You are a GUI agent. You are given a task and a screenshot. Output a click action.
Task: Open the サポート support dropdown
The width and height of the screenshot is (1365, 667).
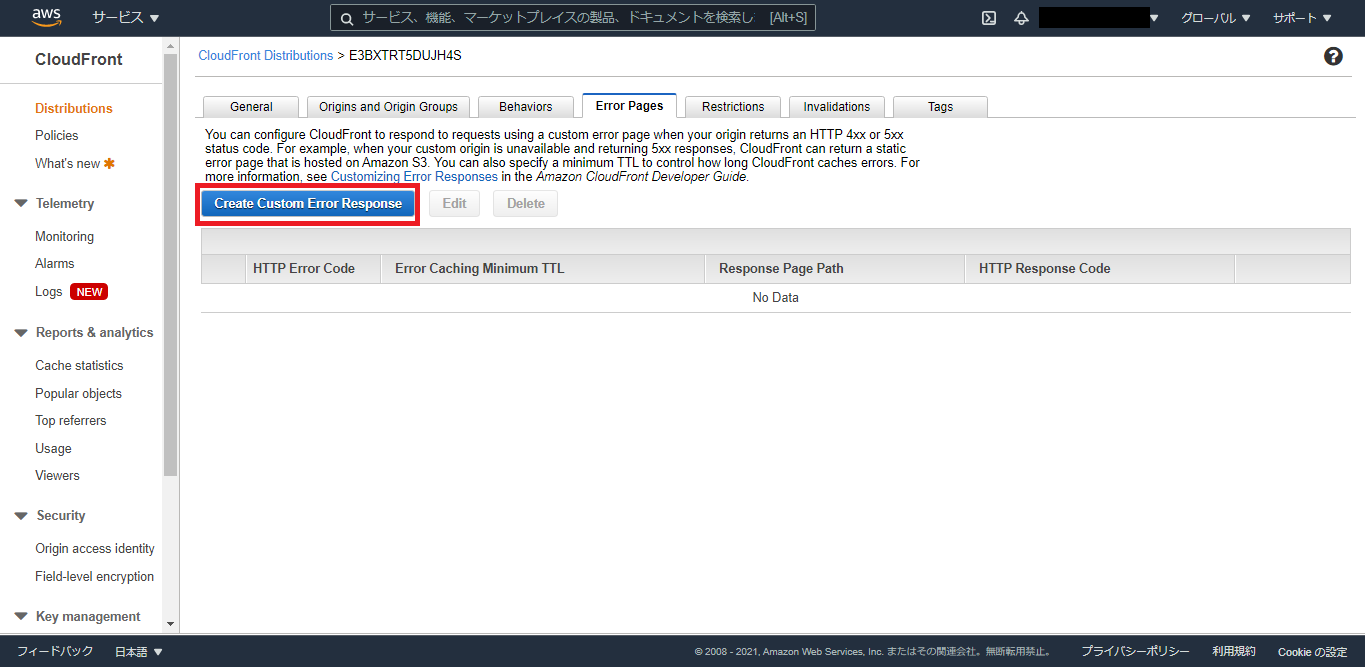(x=1302, y=18)
